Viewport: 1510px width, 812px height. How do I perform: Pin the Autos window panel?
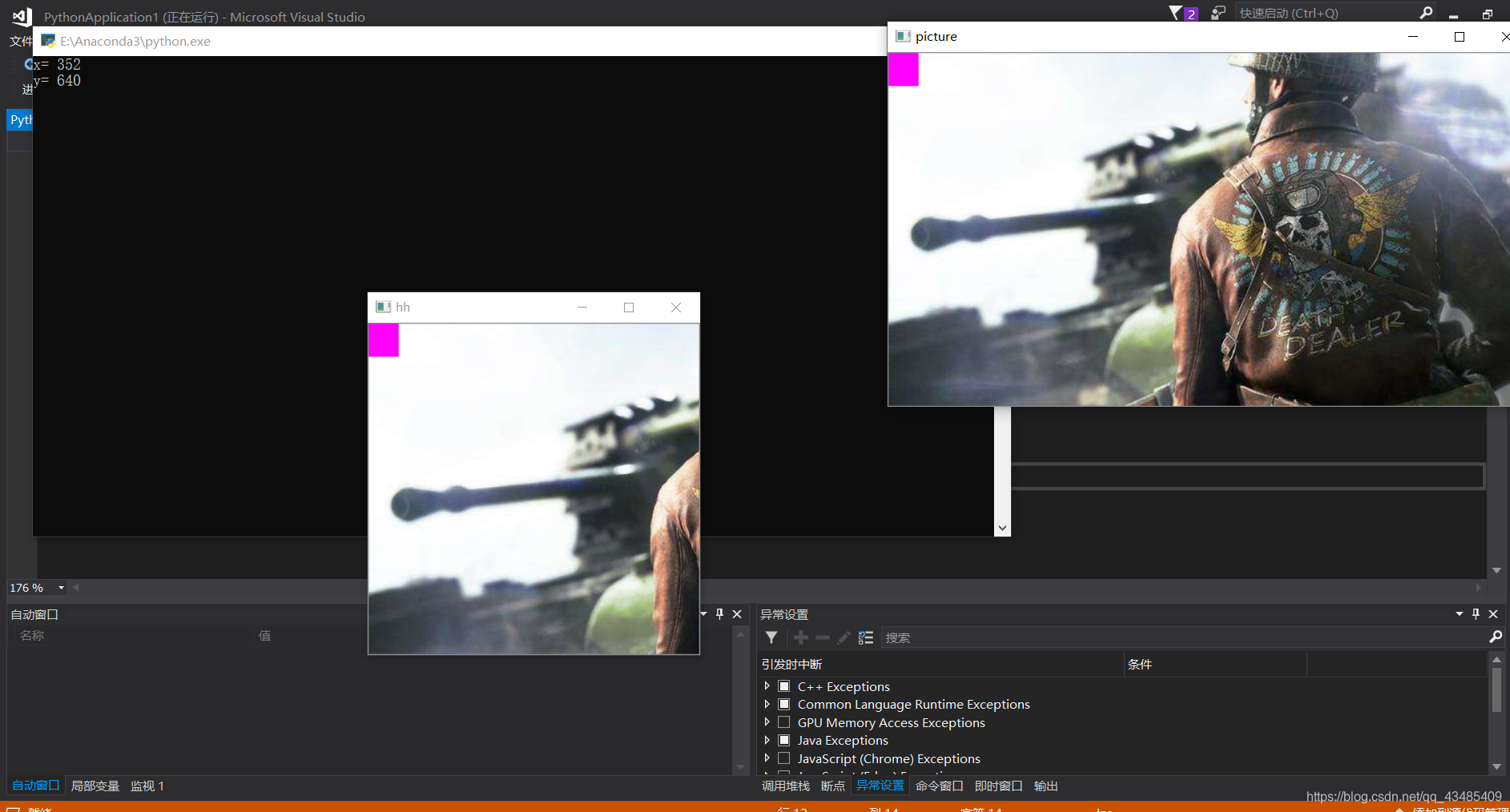coord(719,613)
